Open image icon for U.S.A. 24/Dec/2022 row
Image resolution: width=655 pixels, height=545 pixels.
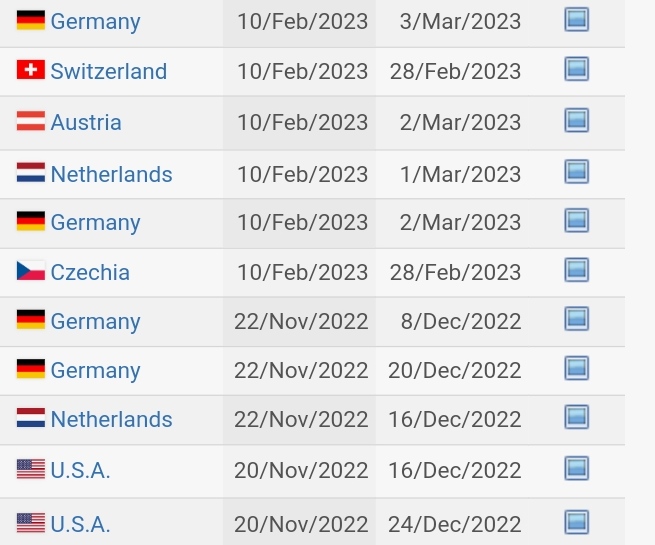pyautogui.click(x=576, y=522)
